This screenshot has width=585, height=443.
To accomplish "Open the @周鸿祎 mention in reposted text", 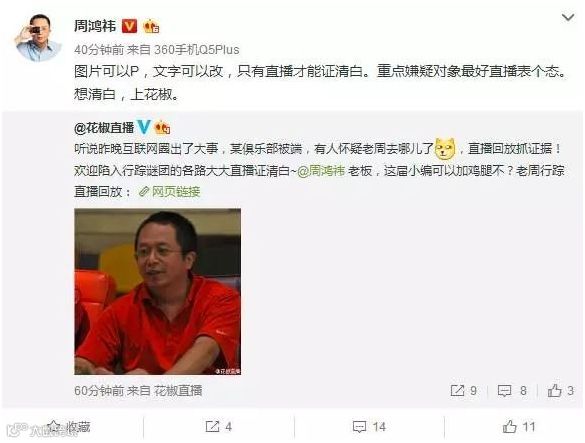I will (321, 171).
